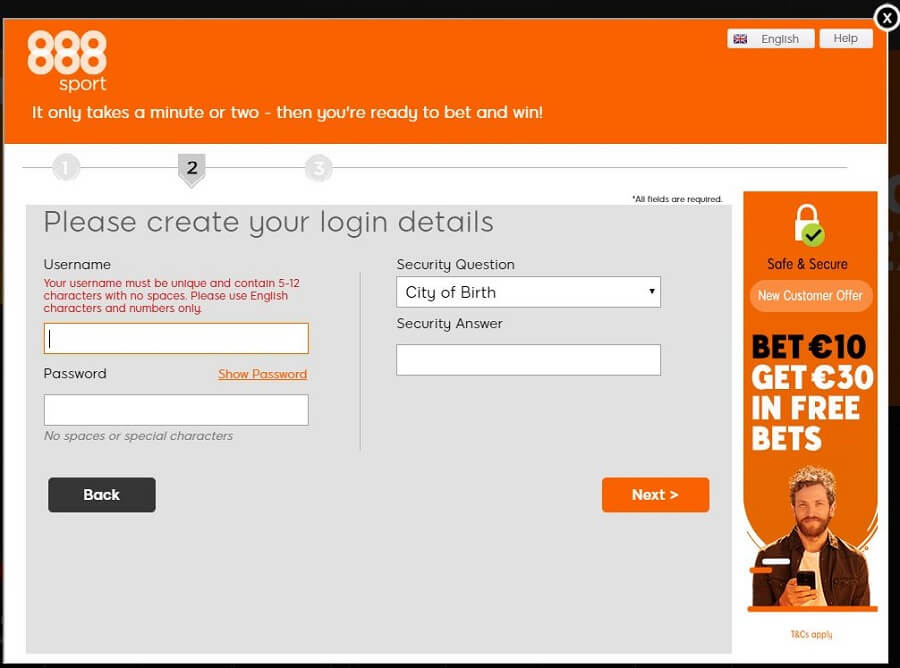The height and width of the screenshot is (668, 900).
Task: Expand the Security Question dropdown
Action: pos(528,292)
